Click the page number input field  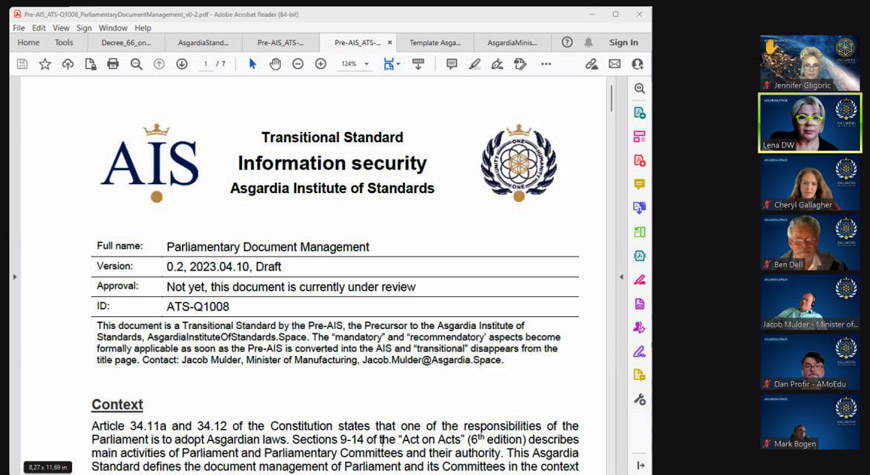(x=206, y=64)
